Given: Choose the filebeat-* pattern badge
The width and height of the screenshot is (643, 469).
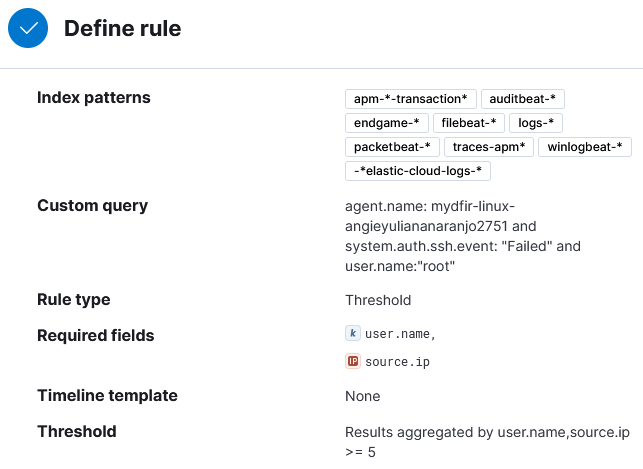Looking at the screenshot, I should 469,123.
